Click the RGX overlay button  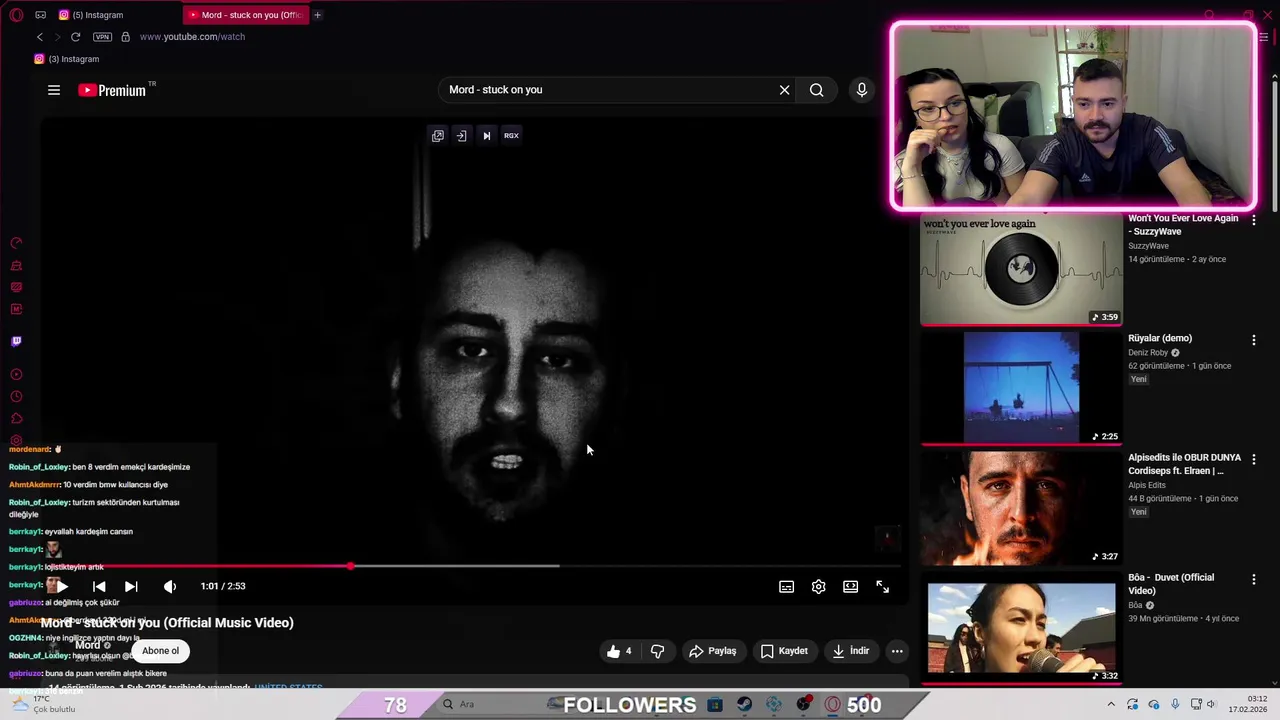[x=511, y=136]
